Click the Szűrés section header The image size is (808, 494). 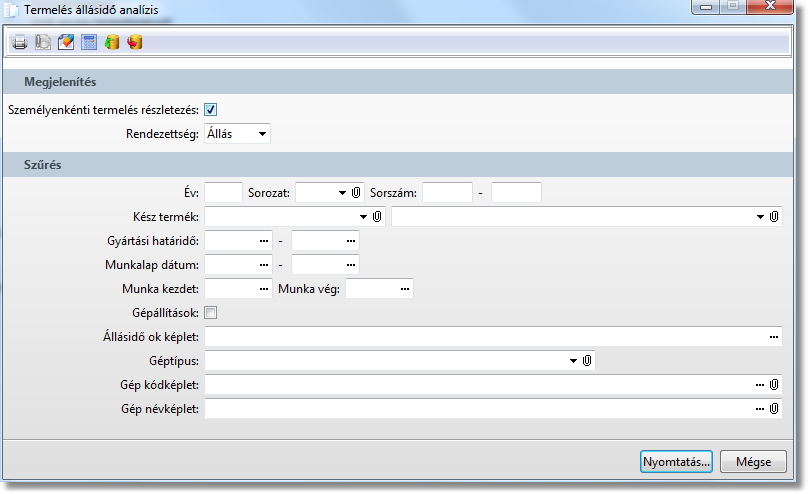pos(398,165)
